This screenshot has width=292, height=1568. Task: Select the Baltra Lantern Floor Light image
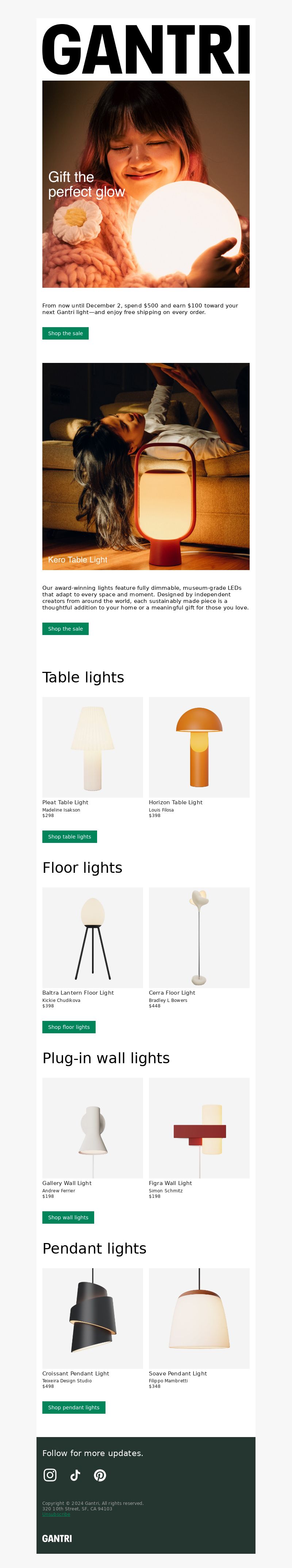coord(93,937)
